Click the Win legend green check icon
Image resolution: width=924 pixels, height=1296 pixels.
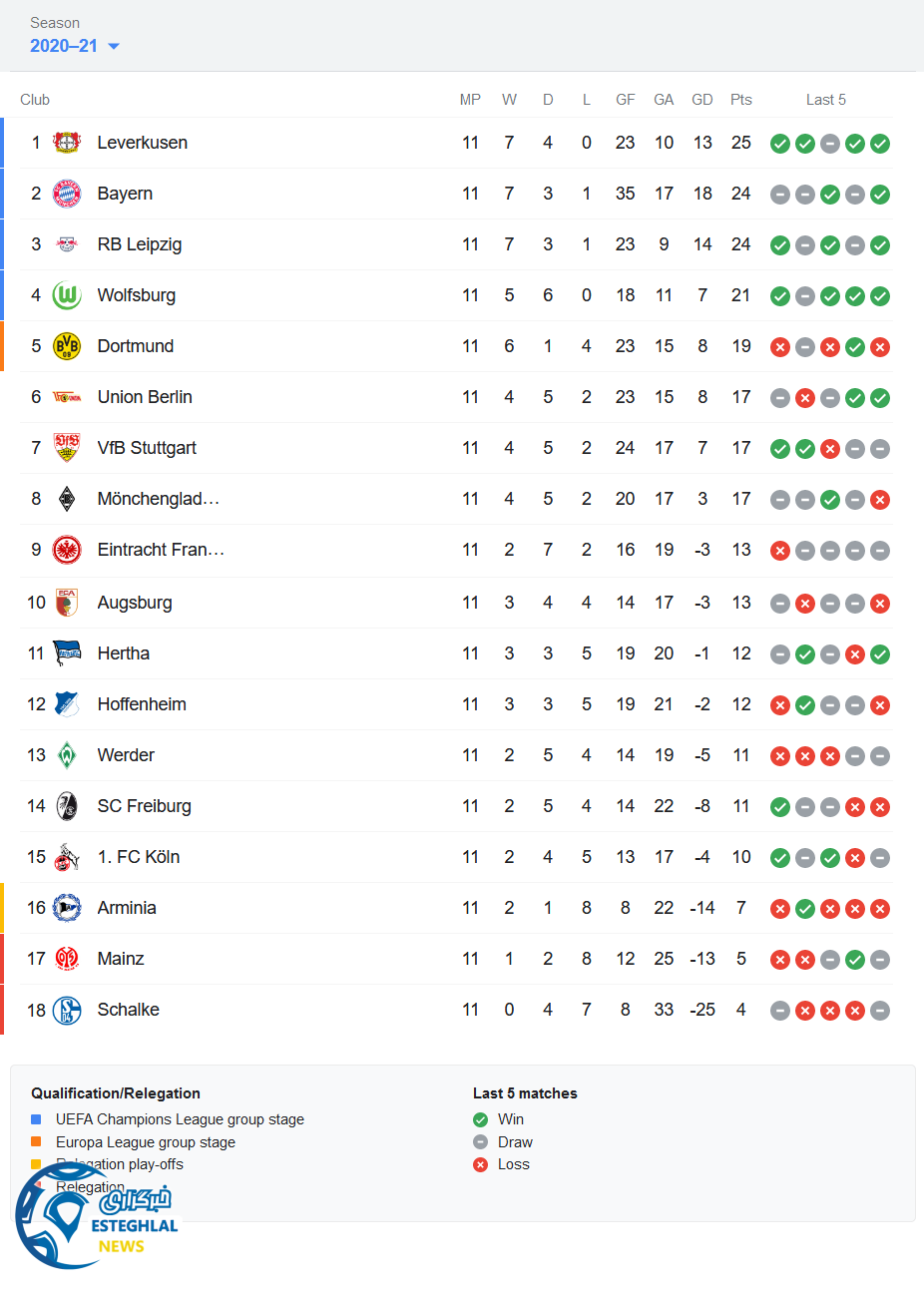coord(480,1119)
